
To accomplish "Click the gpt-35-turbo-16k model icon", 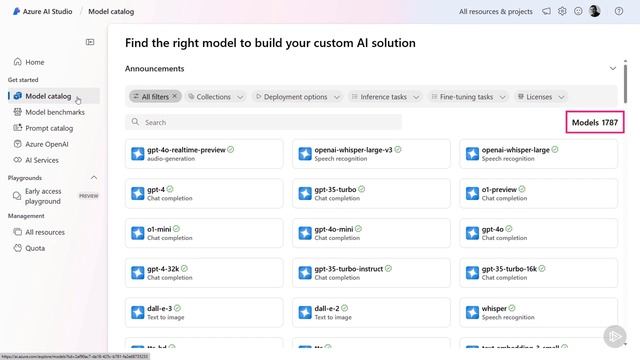I will point(472,273).
